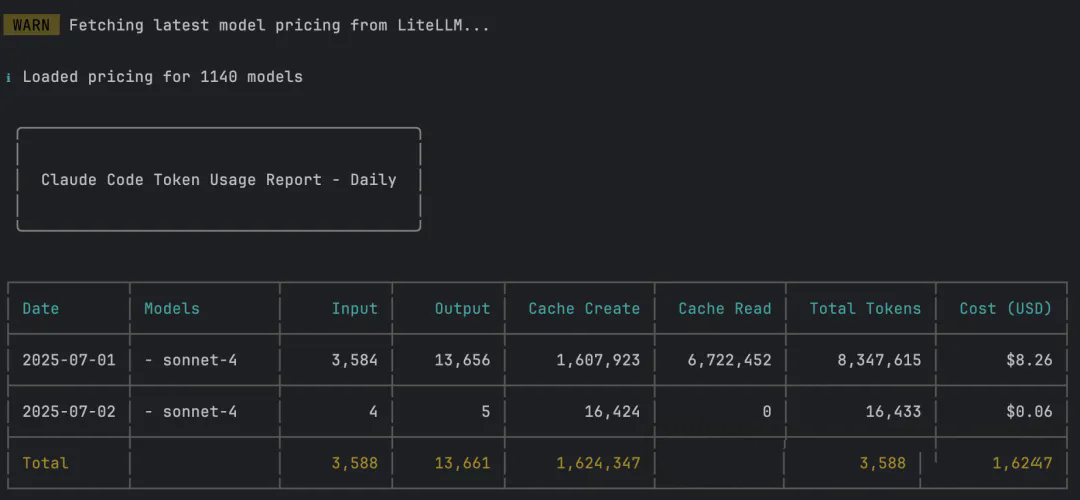This screenshot has width=1080, height=500.
Task: Click the cache create value 16,424
Action: tap(612, 412)
